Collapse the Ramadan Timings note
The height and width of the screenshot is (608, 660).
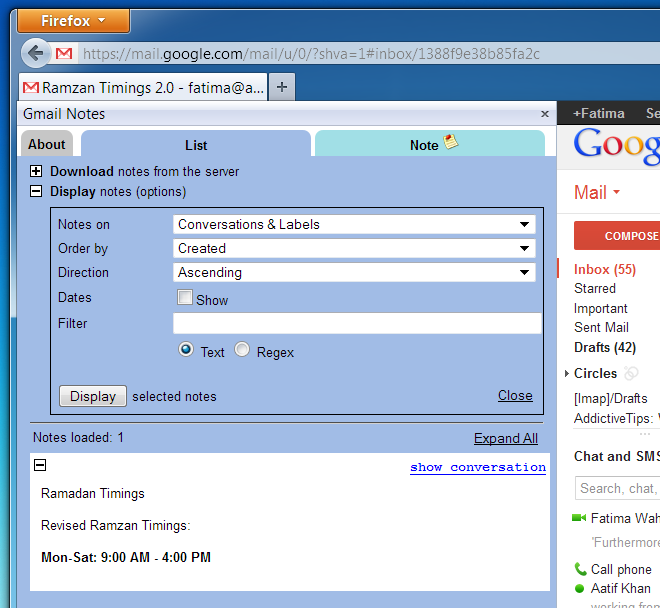40,465
